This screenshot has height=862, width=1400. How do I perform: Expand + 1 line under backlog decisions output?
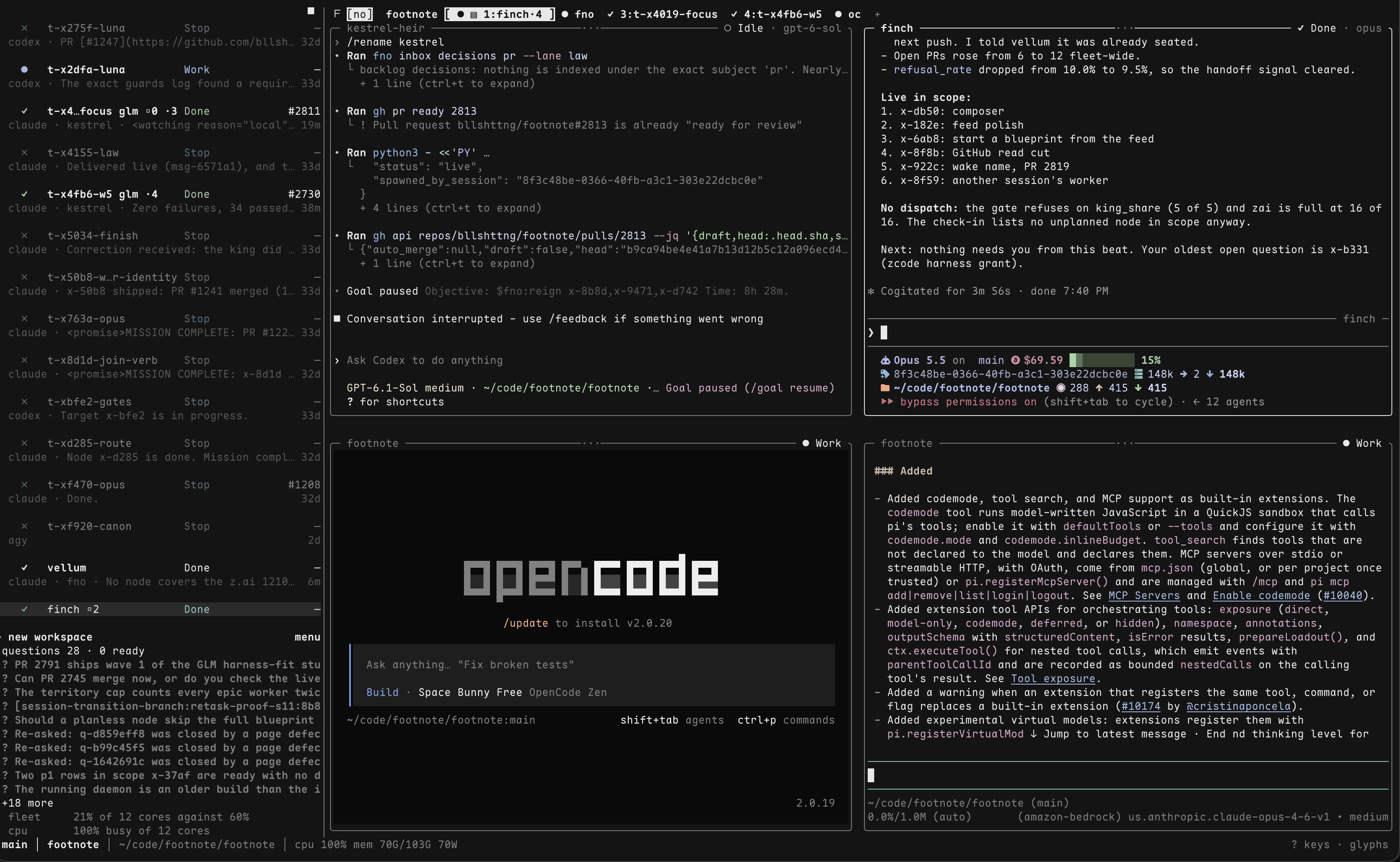click(x=448, y=84)
